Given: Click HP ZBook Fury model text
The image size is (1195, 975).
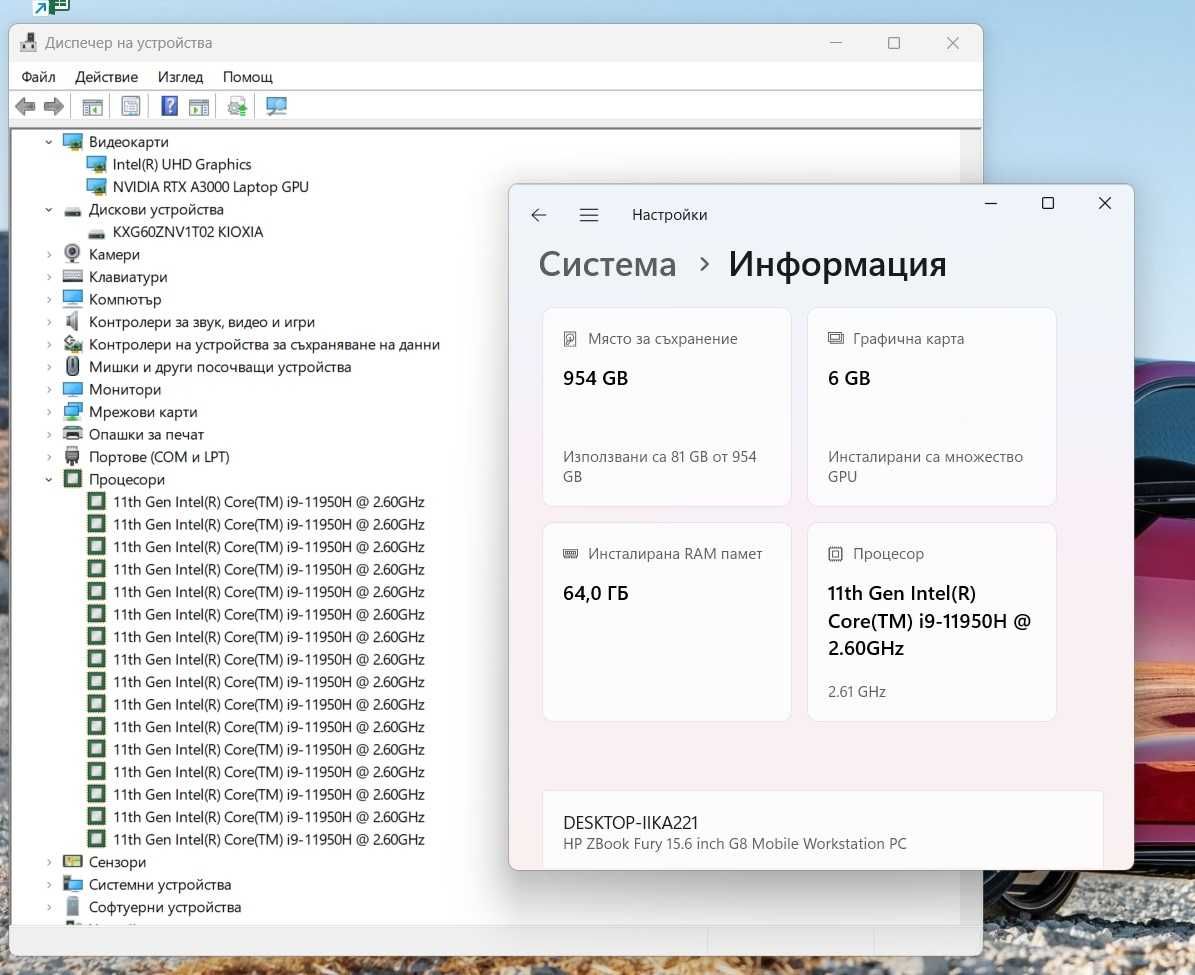Looking at the screenshot, I should tap(735, 844).
